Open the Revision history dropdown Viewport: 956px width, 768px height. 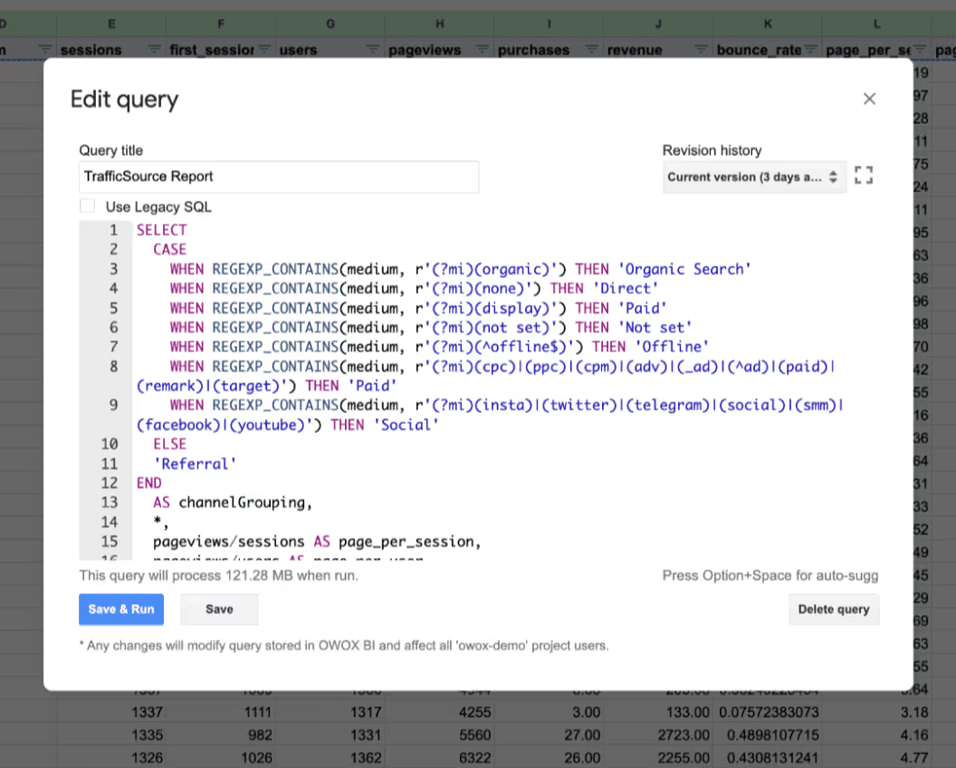coord(754,177)
